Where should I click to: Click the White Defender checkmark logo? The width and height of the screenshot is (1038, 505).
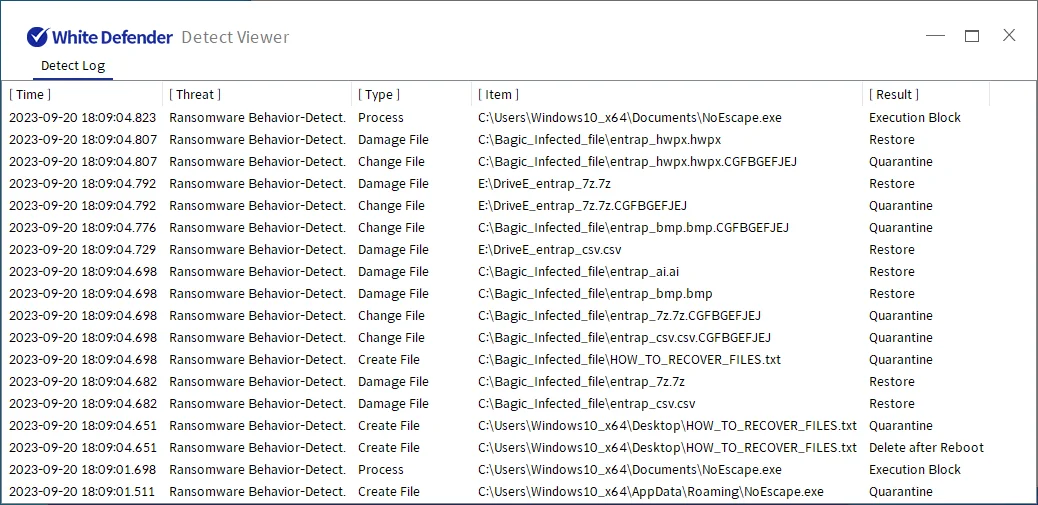[38, 37]
